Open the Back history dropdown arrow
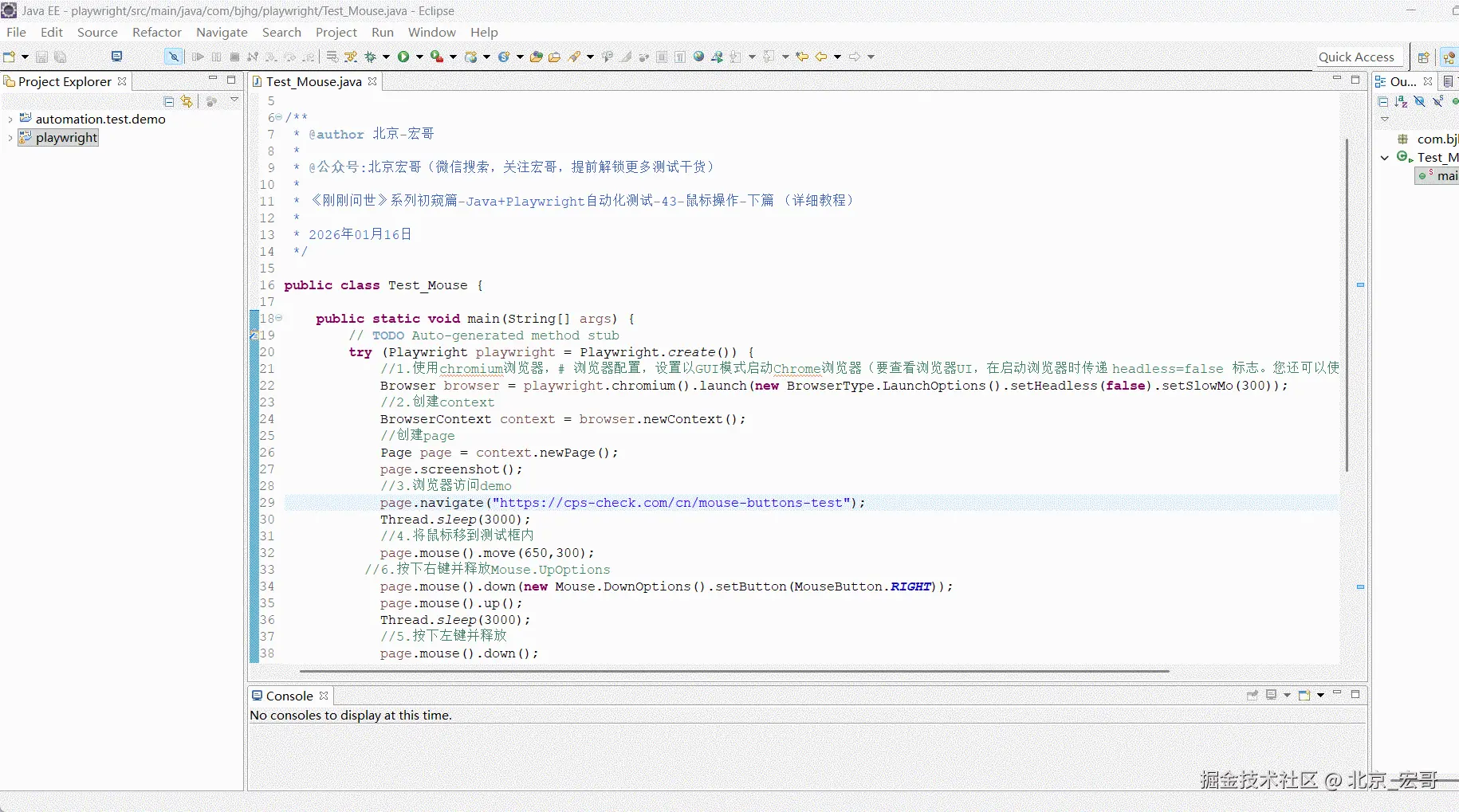Screen dimensions: 1459x812 point(837,57)
